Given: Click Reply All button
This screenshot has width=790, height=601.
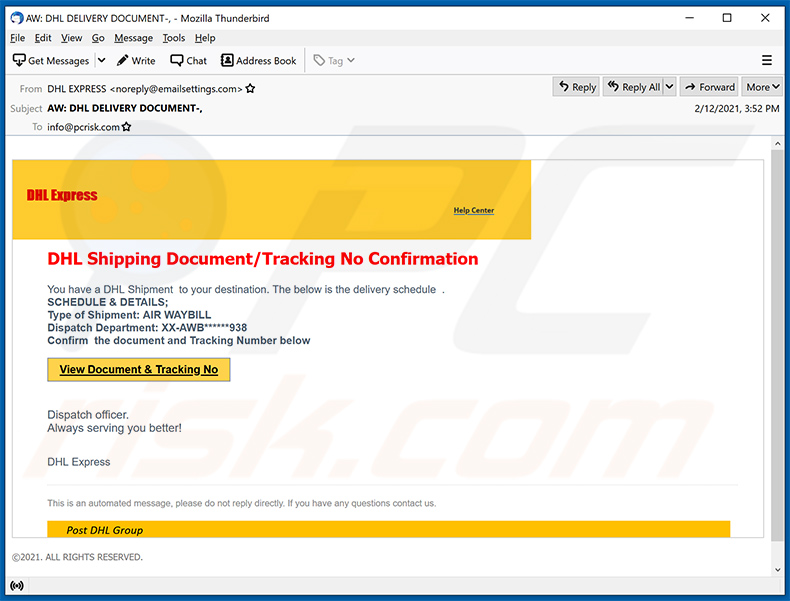Looking at the screenshot, I should (634, 87).
